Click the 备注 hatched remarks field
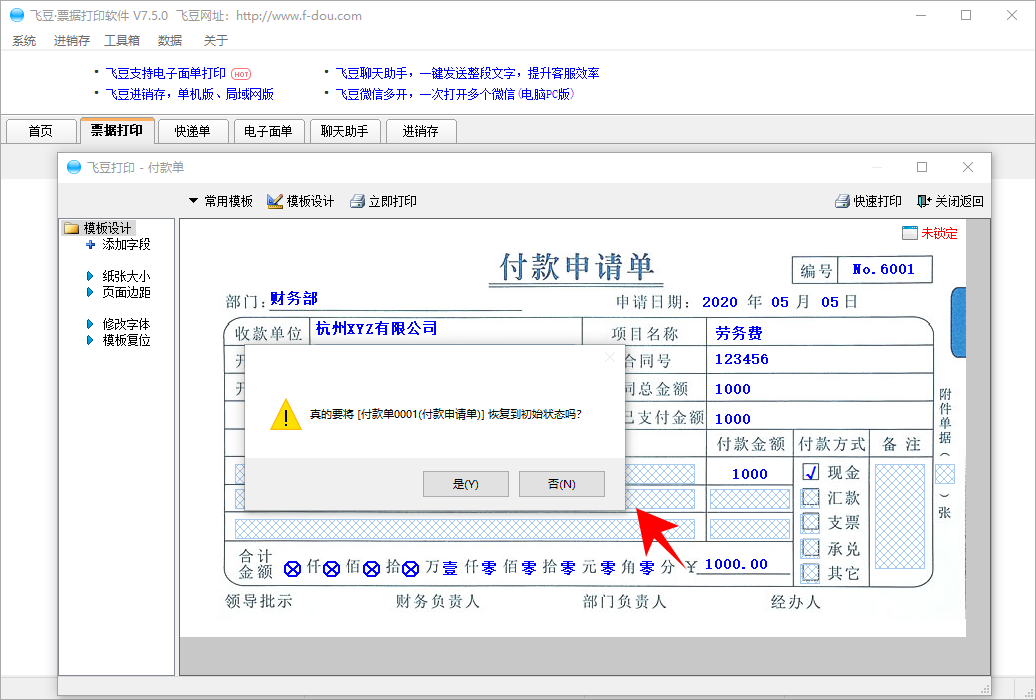This screenshot has width=1036, height=700. 900,516
